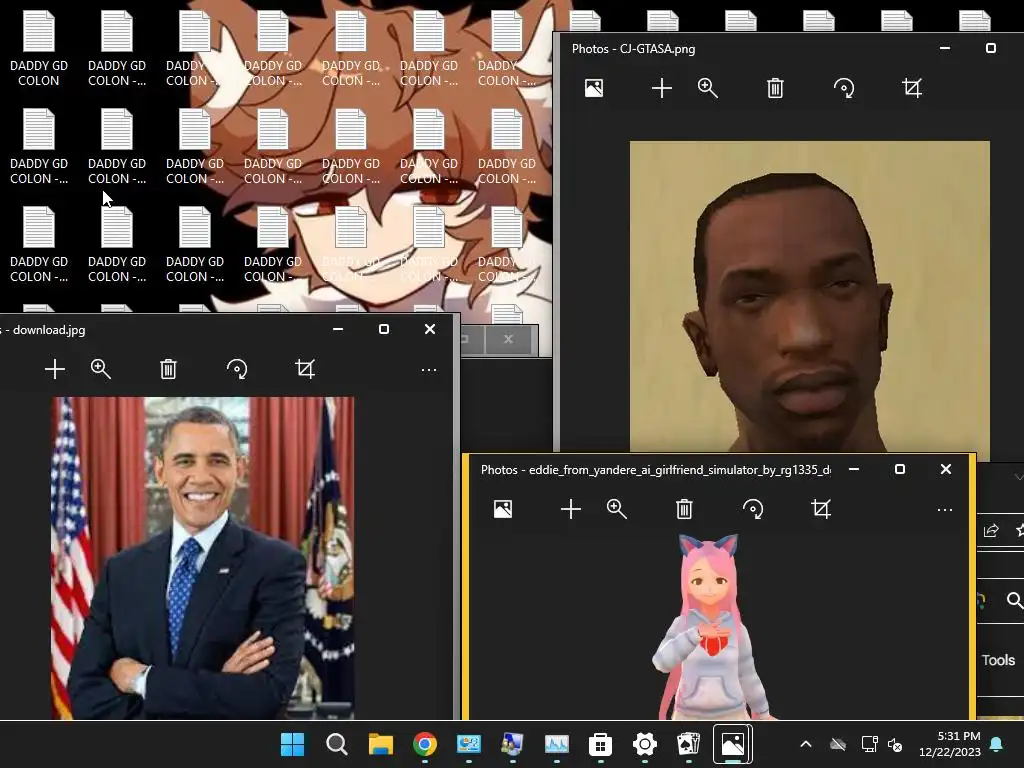Close the eddie_from_yandere Photos window
This screenshot has height=768, width=1024.
tap(946, 469)
